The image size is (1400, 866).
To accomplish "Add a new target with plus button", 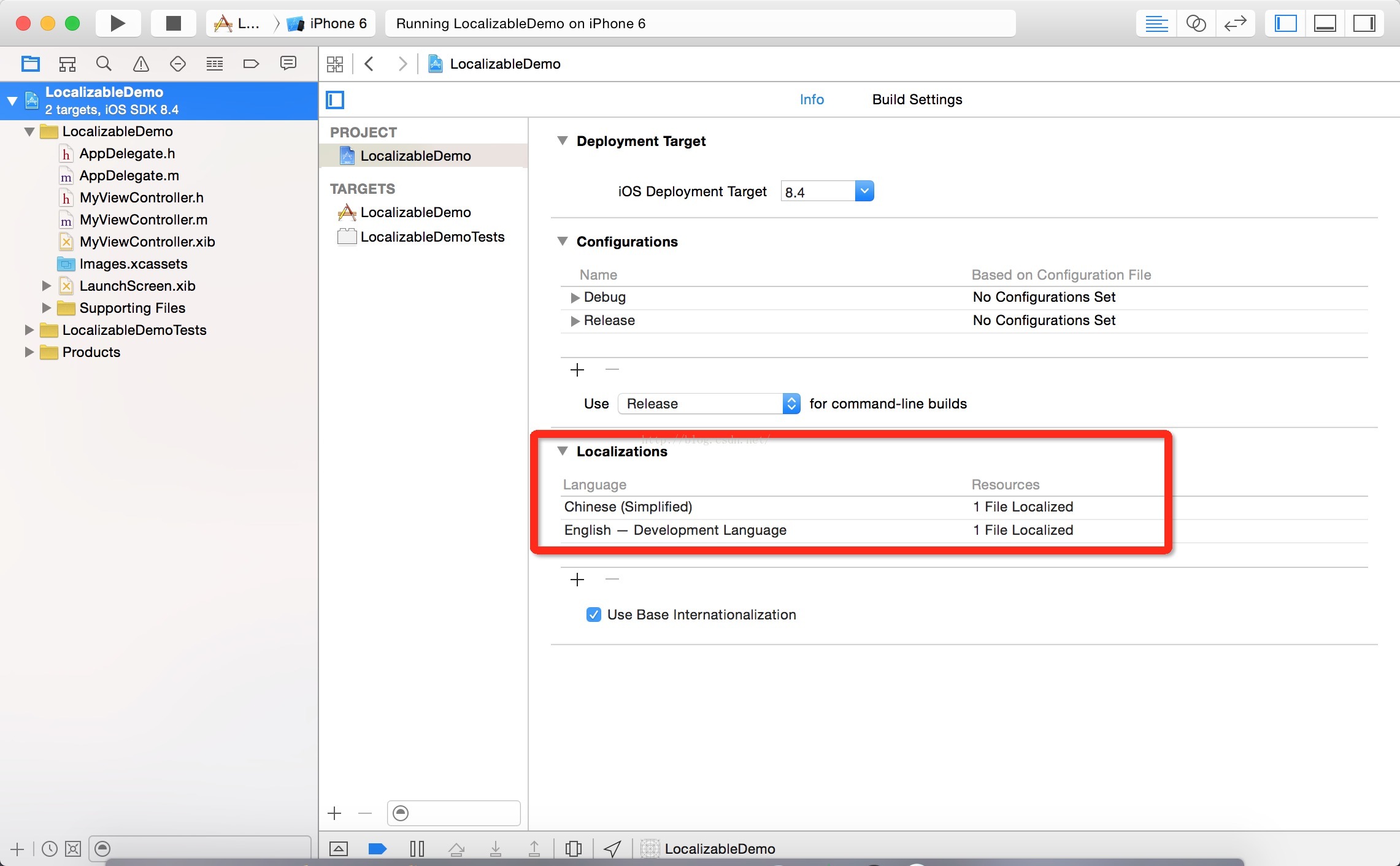I will [x=334, y=813].
